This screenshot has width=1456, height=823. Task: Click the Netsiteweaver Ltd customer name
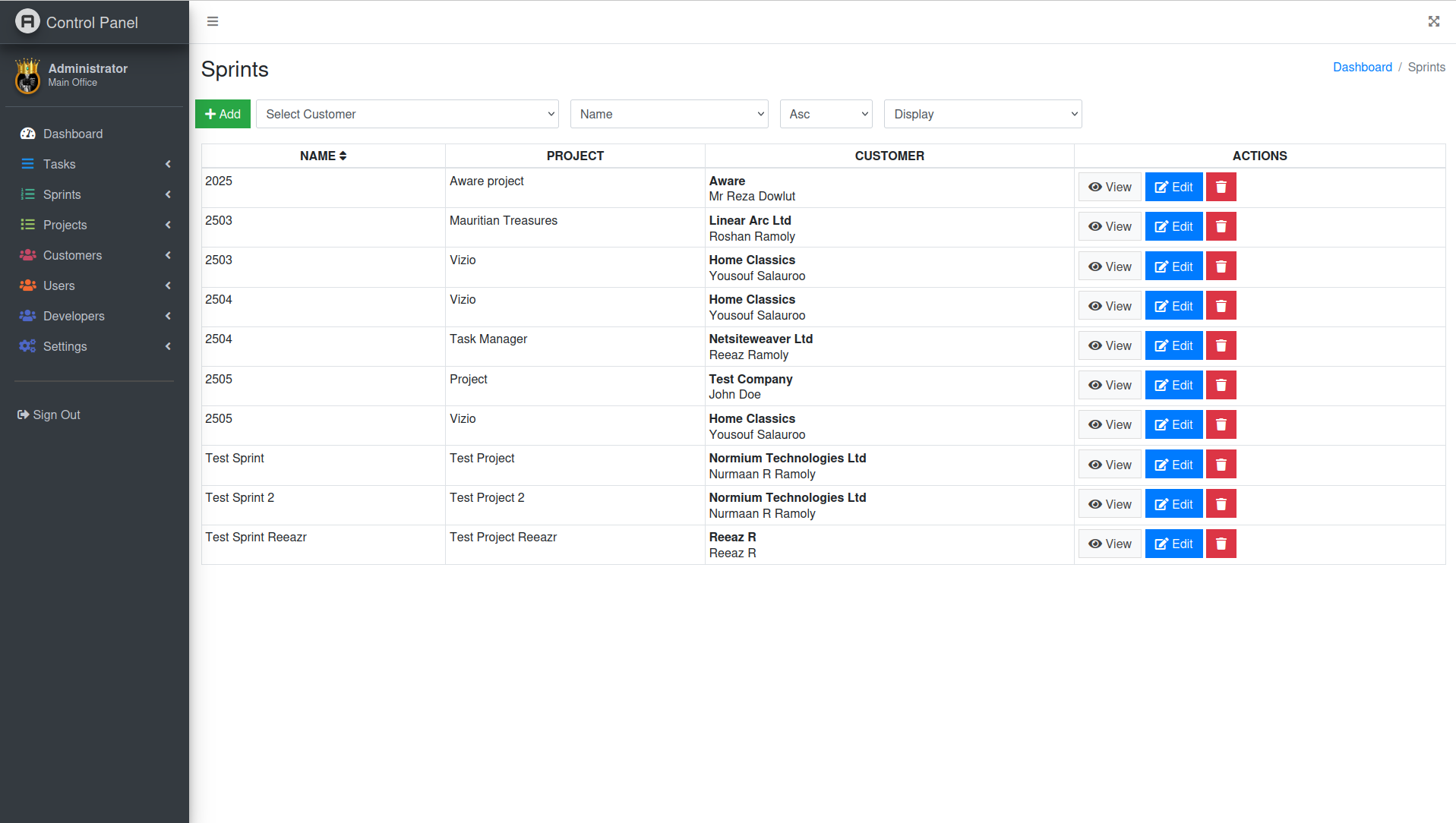(760, 339)
